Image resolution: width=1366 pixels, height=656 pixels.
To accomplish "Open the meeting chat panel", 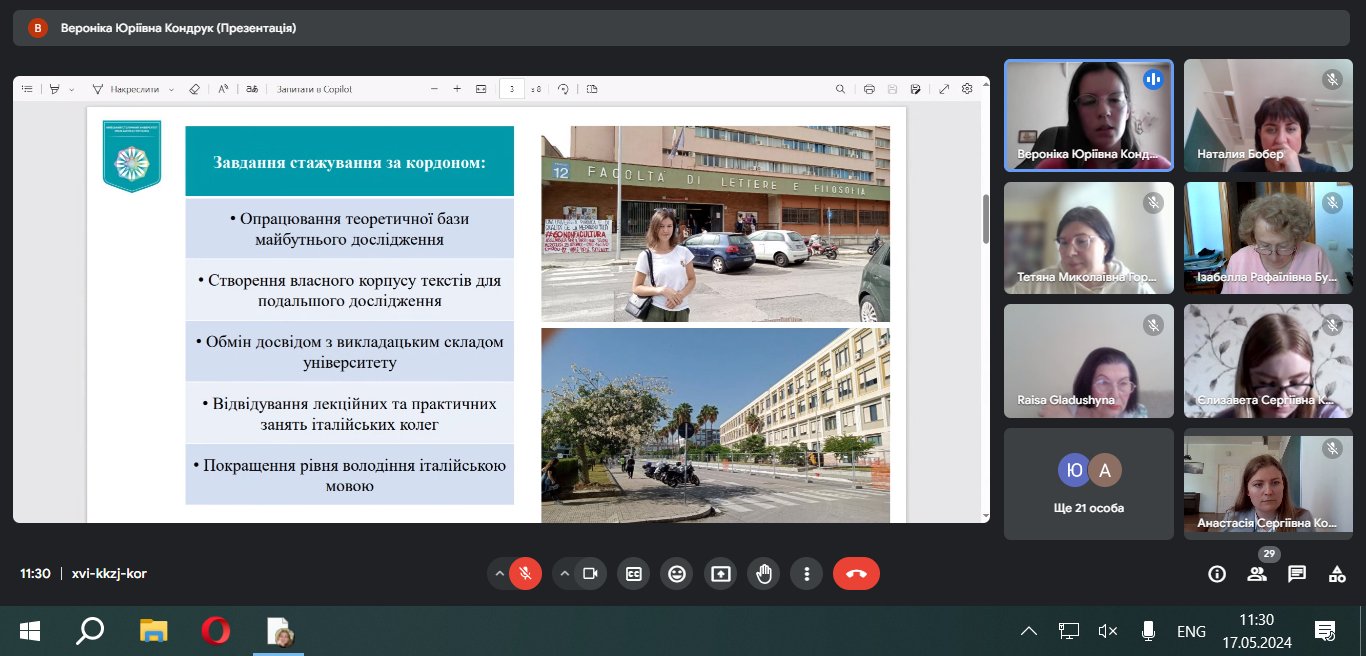I will click(1297, 574).
